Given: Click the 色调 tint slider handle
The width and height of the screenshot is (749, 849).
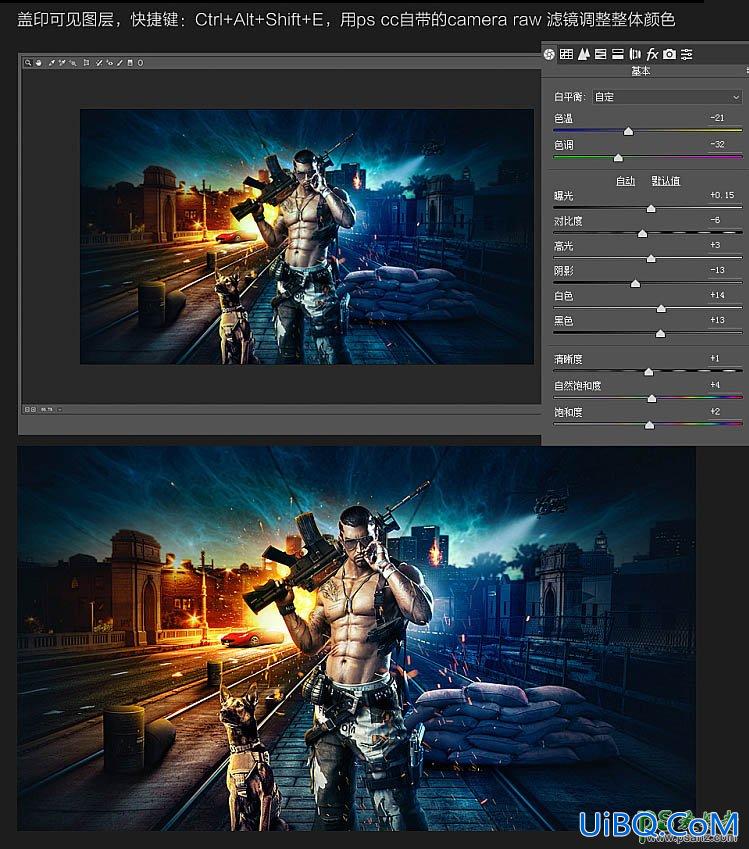Looking at the screenshot, I should [618, 158].
